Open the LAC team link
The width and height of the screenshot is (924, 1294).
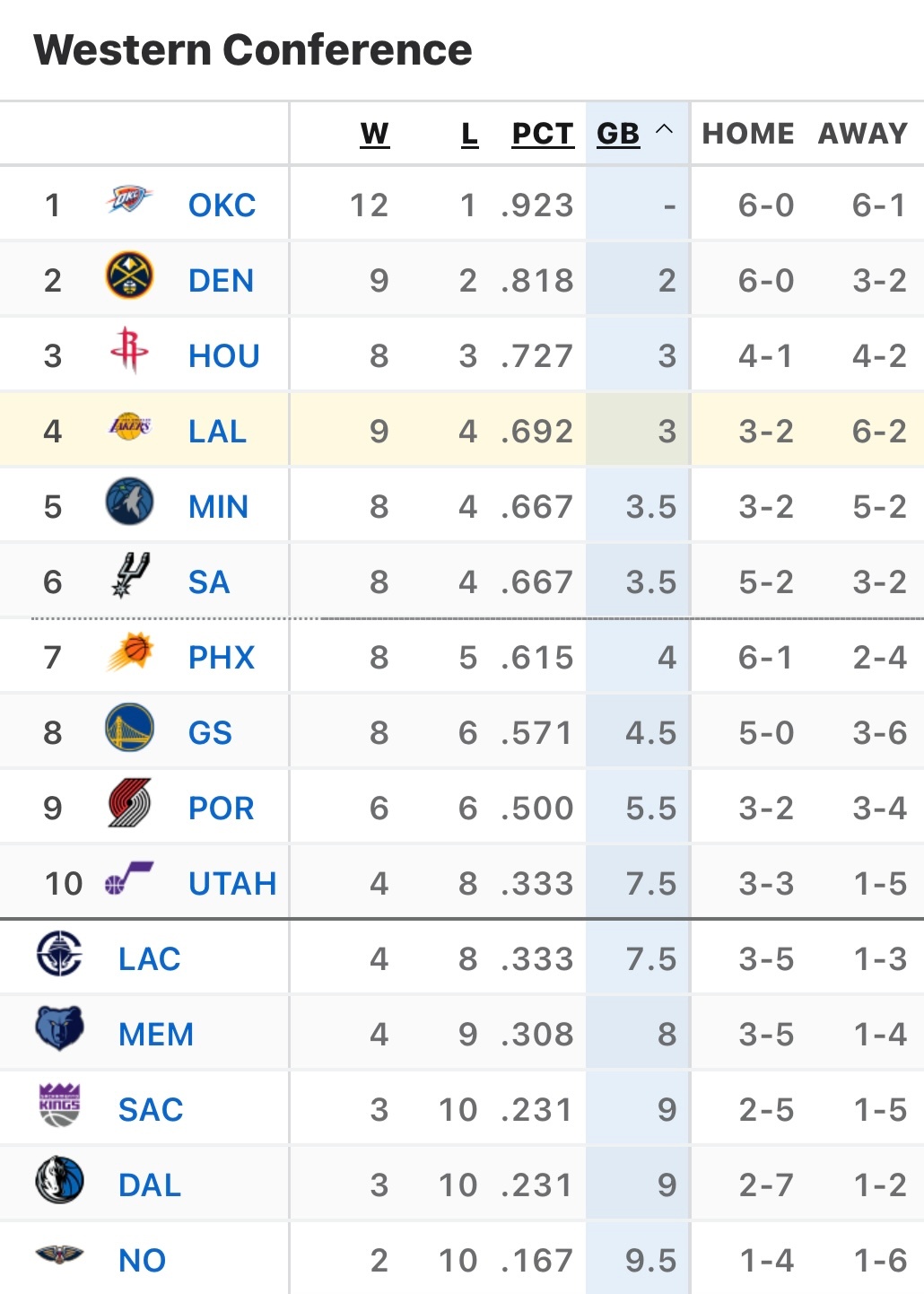coord(150,959)
